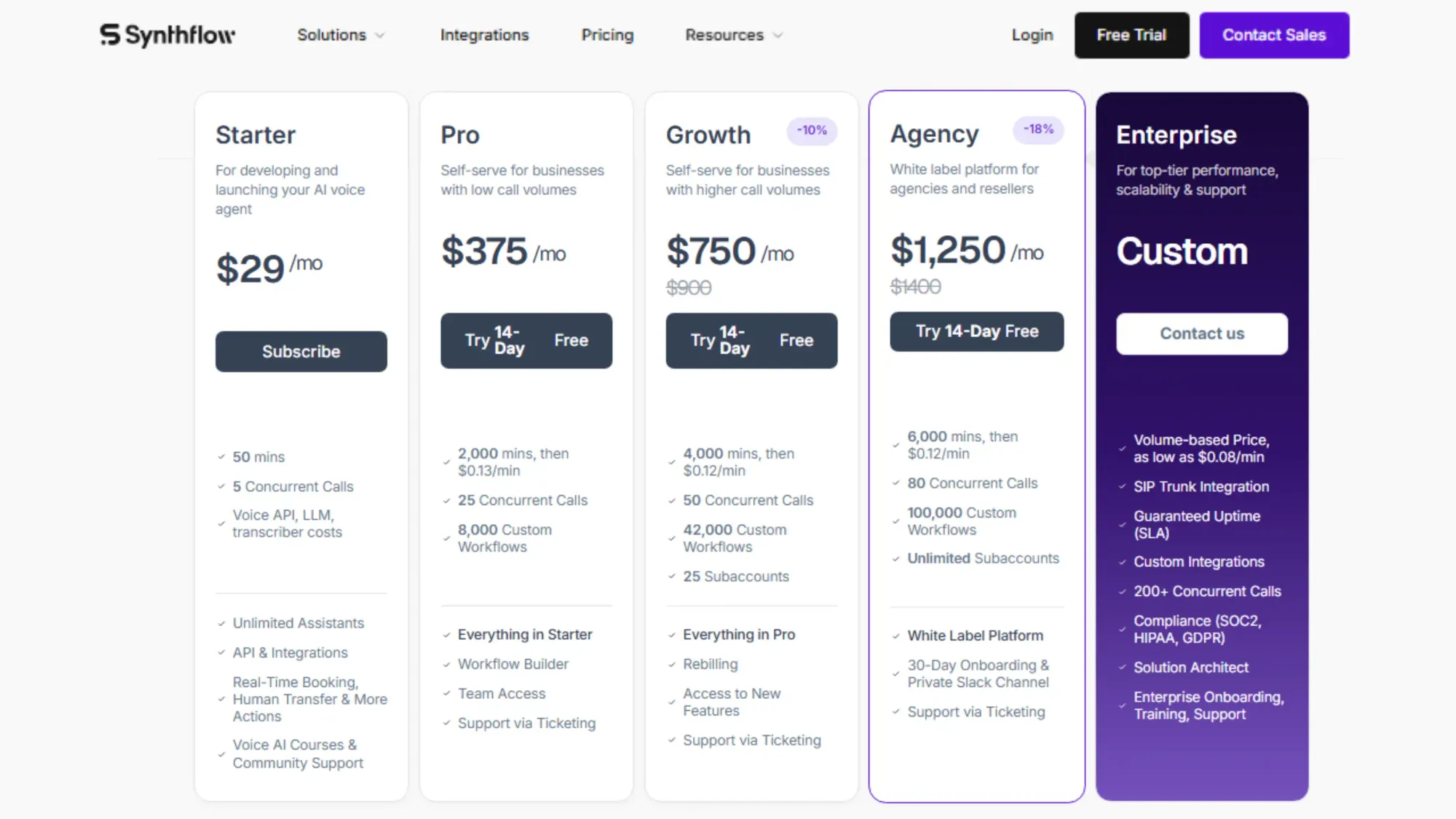
Task: Subscribe to the Starter plan
Action: (x=301, y=352)
